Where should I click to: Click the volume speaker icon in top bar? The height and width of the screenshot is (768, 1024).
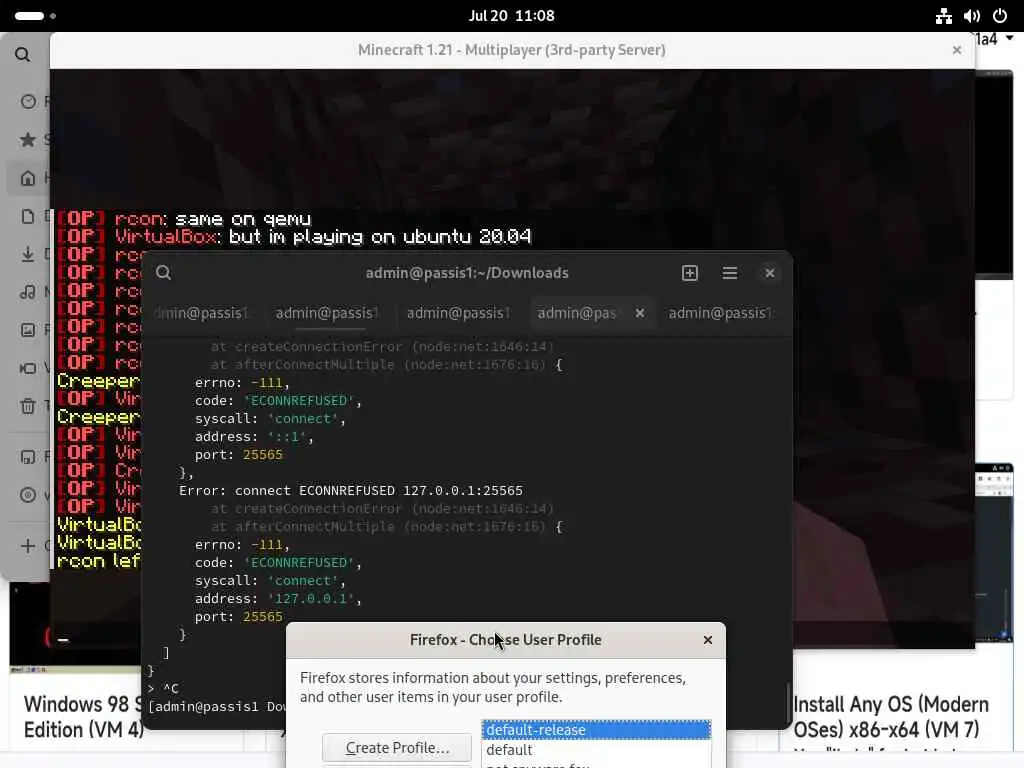pos(972,16)
